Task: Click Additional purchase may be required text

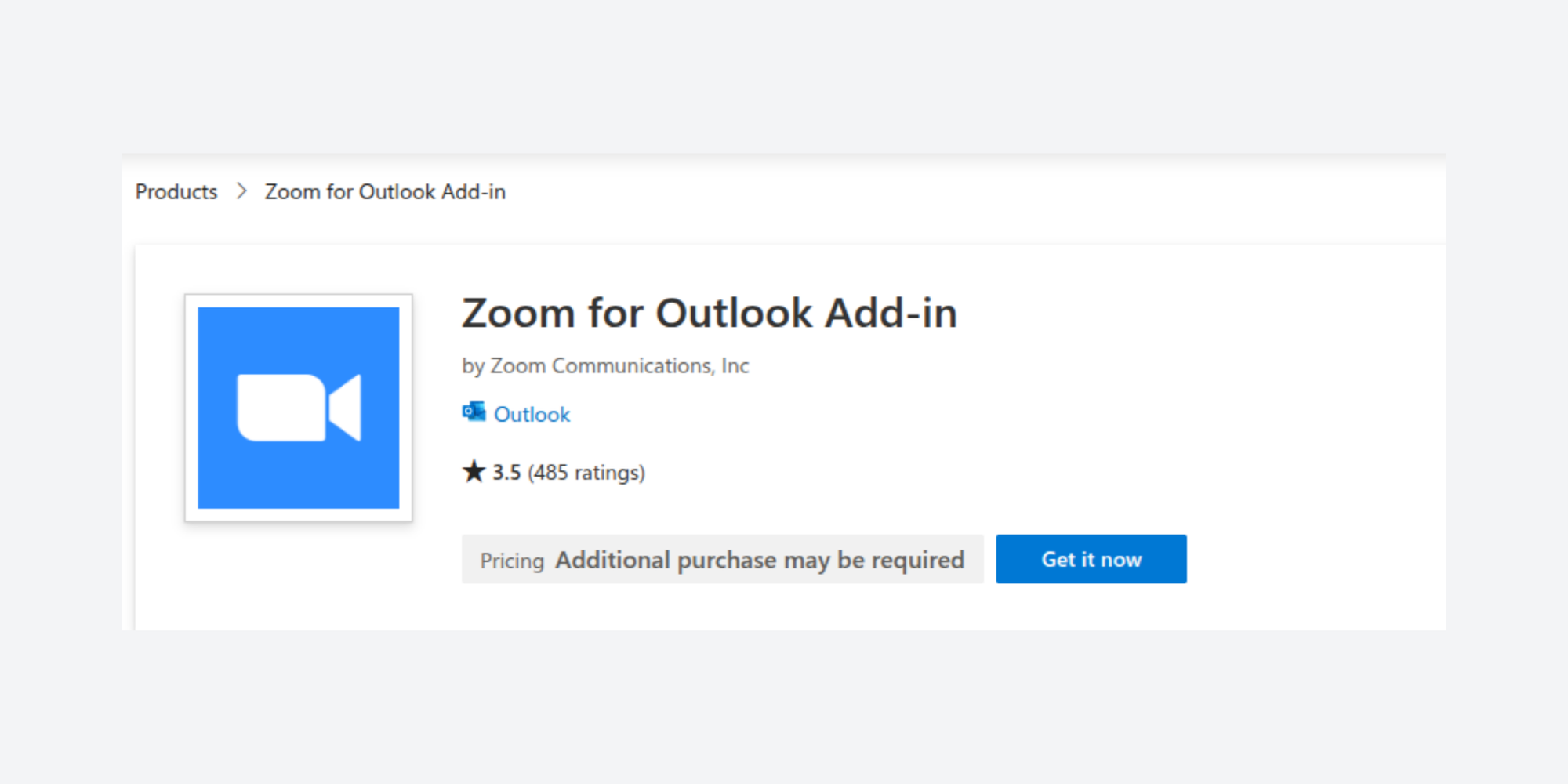Action: point(760,561)
